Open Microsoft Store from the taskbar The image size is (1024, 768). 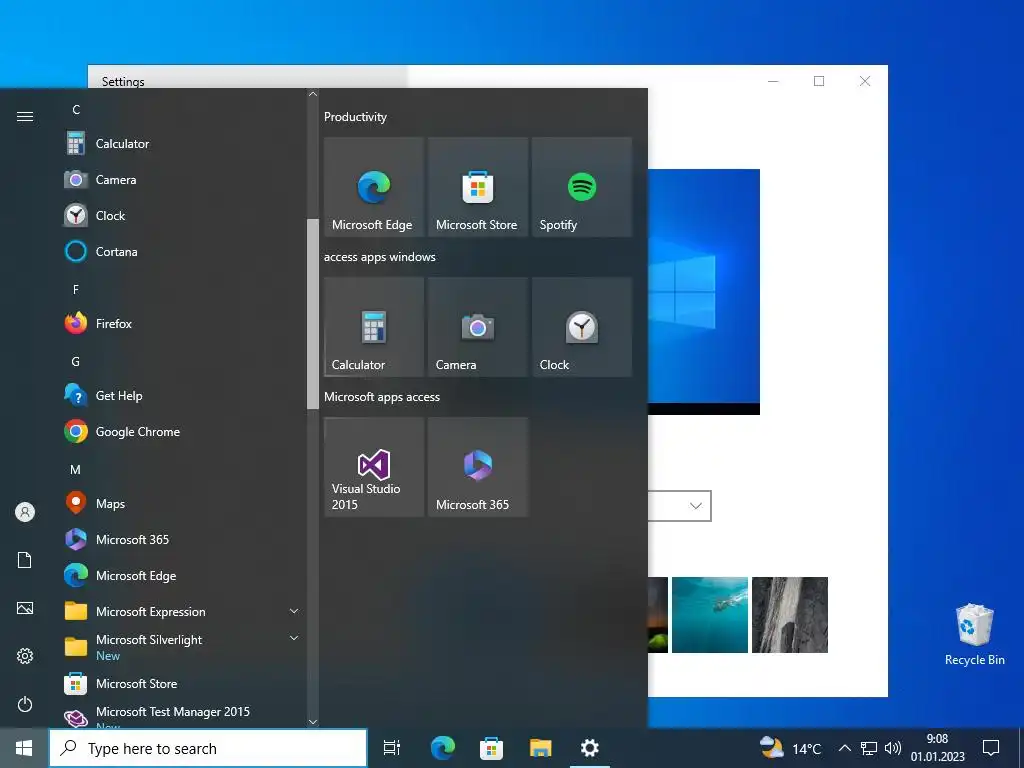click(x=491, y=748)
